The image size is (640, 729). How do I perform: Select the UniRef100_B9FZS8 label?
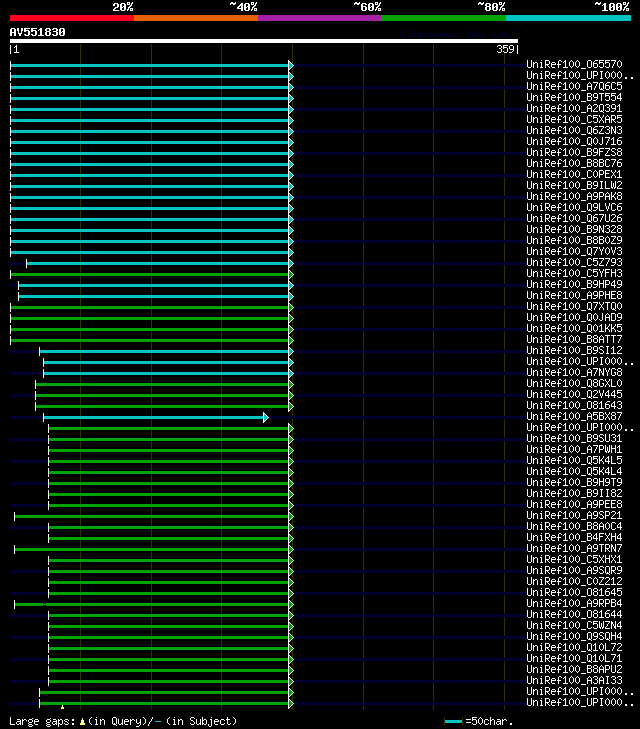(574, 152)
